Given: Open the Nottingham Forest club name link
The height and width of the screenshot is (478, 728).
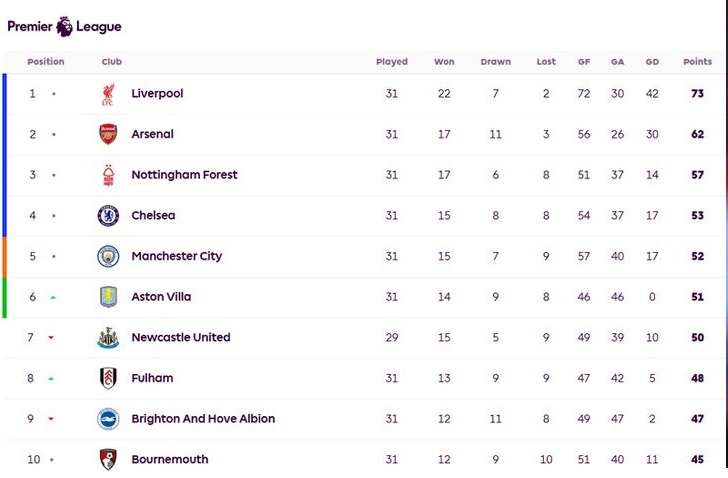Looking at the screenshot, I should pyautogui.click(x=184, y=175).
